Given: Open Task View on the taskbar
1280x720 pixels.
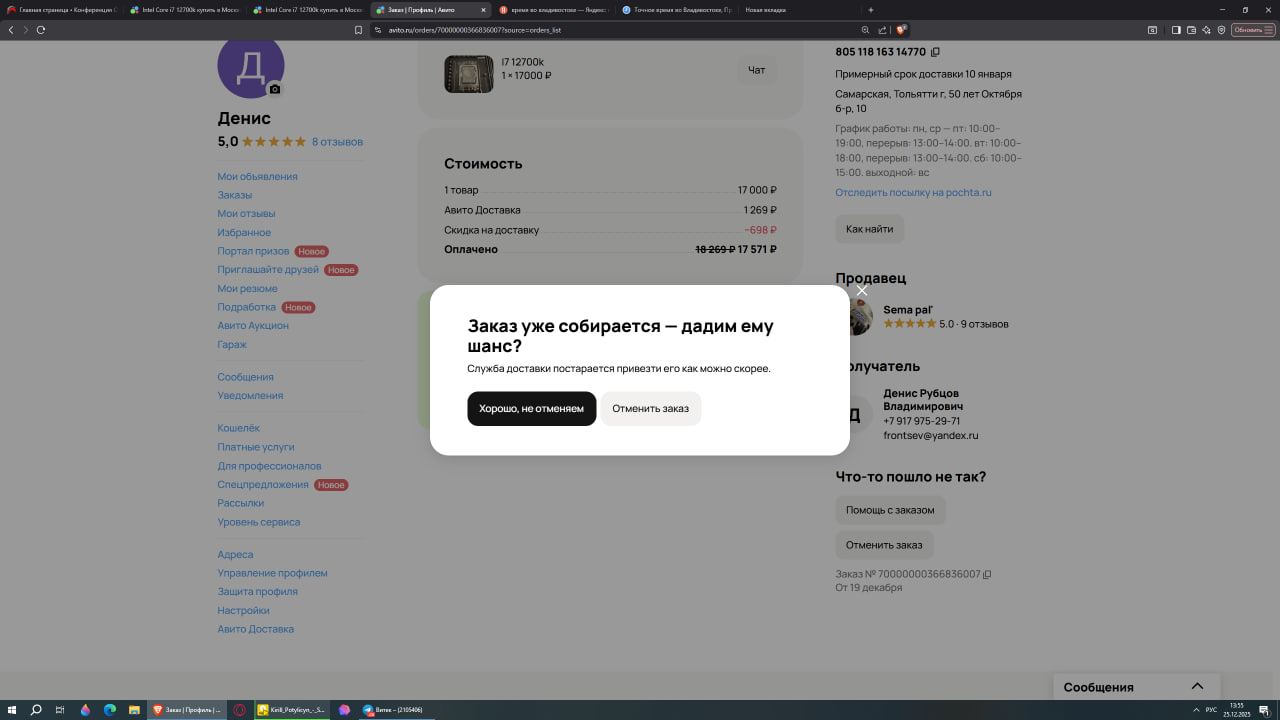Looking at the screenshot, I should (x=60, y=710).
